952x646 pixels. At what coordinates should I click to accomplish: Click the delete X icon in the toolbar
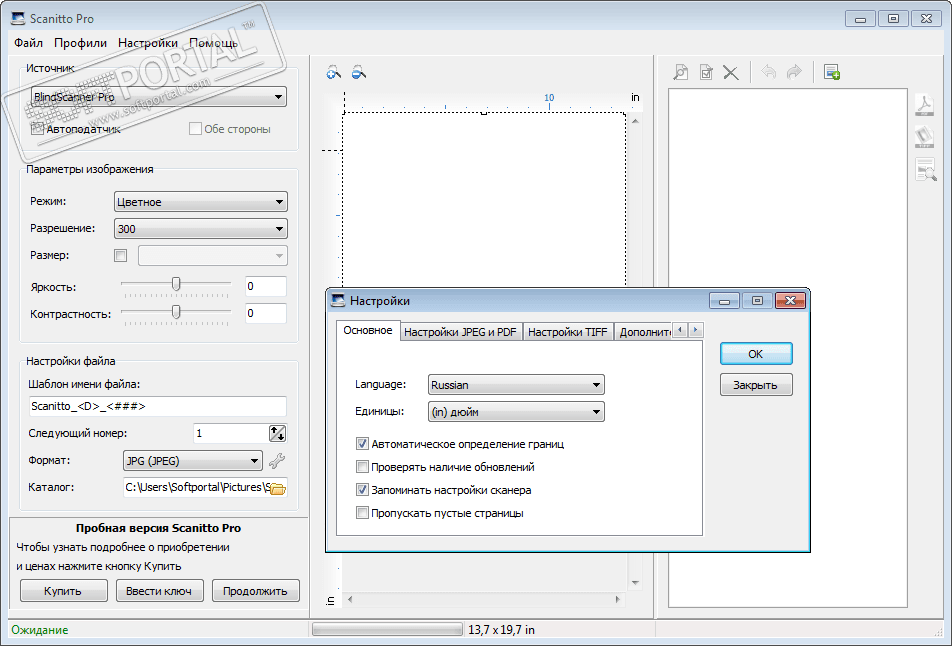point(731,72)
